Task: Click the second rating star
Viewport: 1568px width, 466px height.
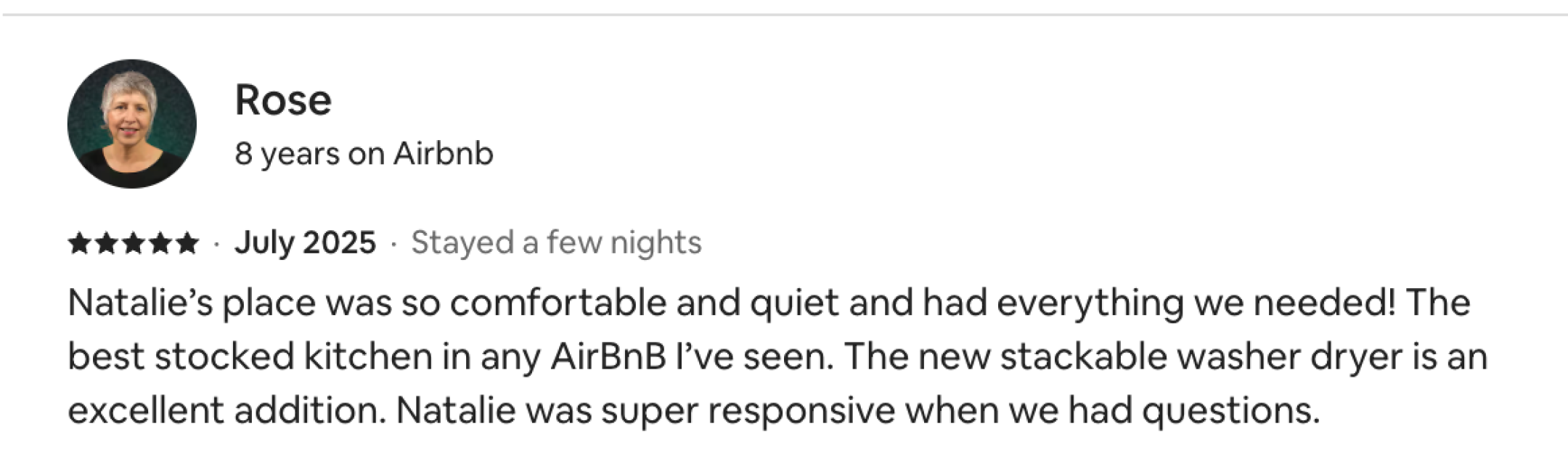Action: click(x=105, y=243)
